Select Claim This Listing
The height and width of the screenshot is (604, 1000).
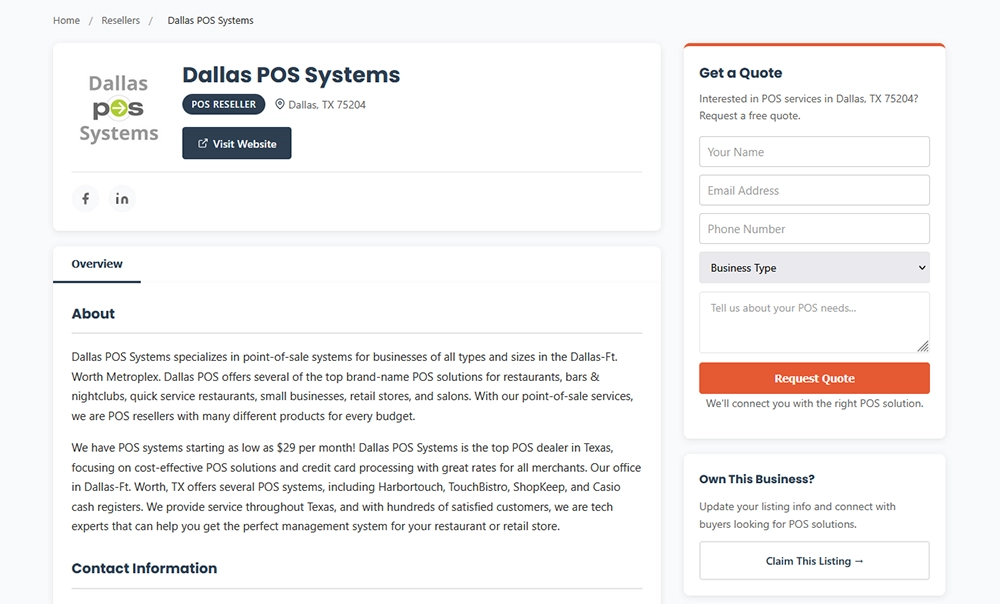[814, 561]
